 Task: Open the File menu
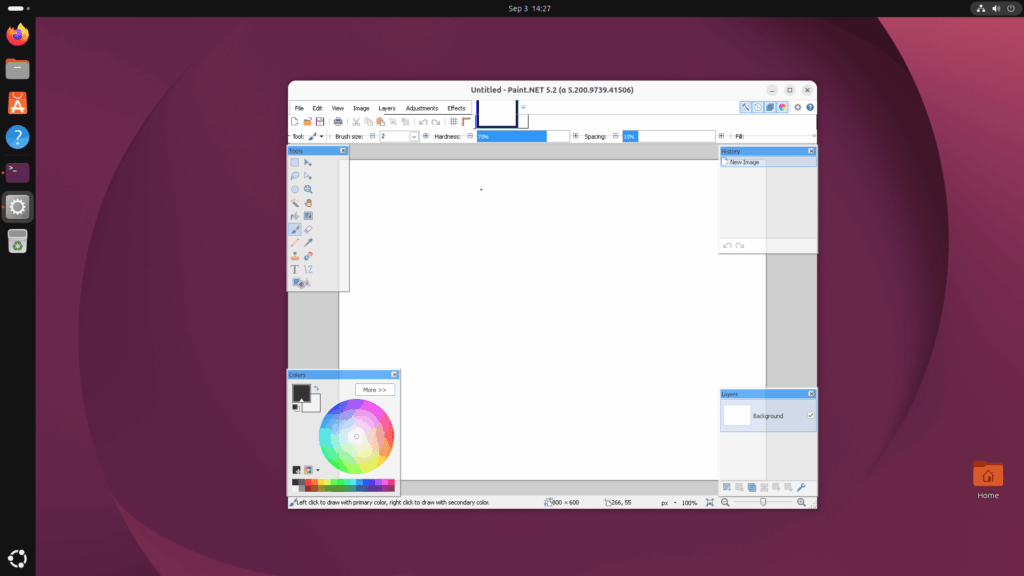click(299, 108)
